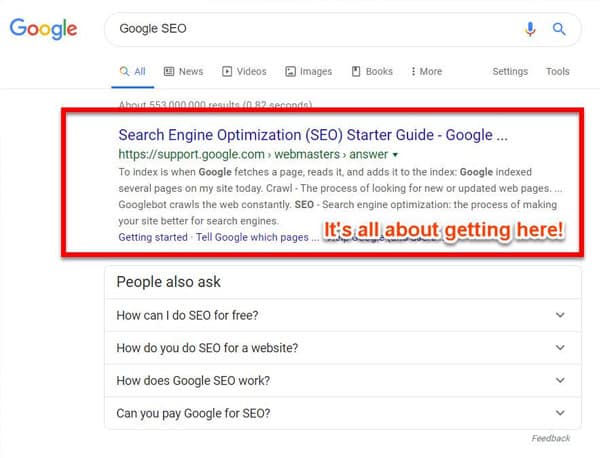Screen dimensions: 600x458
Task: Click the "Getting started" sitelink
Action: [x=152, y=237]
